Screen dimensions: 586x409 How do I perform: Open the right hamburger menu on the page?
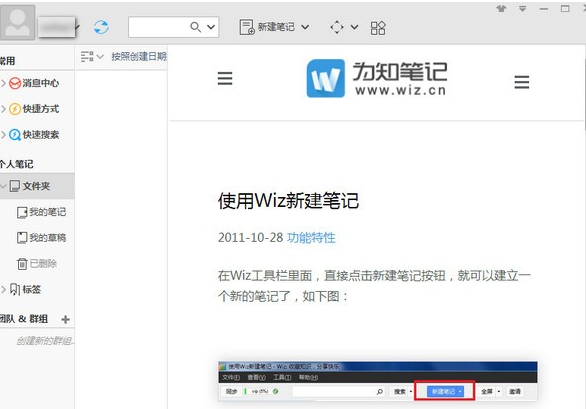pyautogui.click(x=522, y=82)
